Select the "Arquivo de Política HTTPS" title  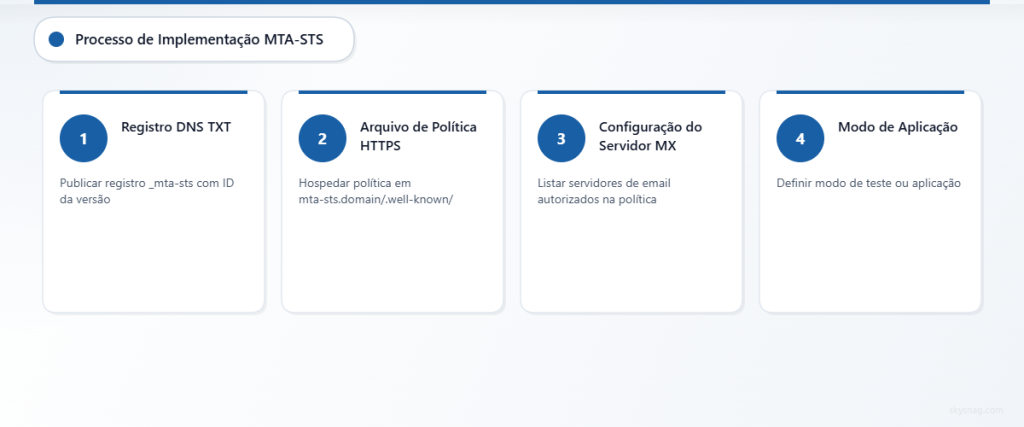point(419,136)
